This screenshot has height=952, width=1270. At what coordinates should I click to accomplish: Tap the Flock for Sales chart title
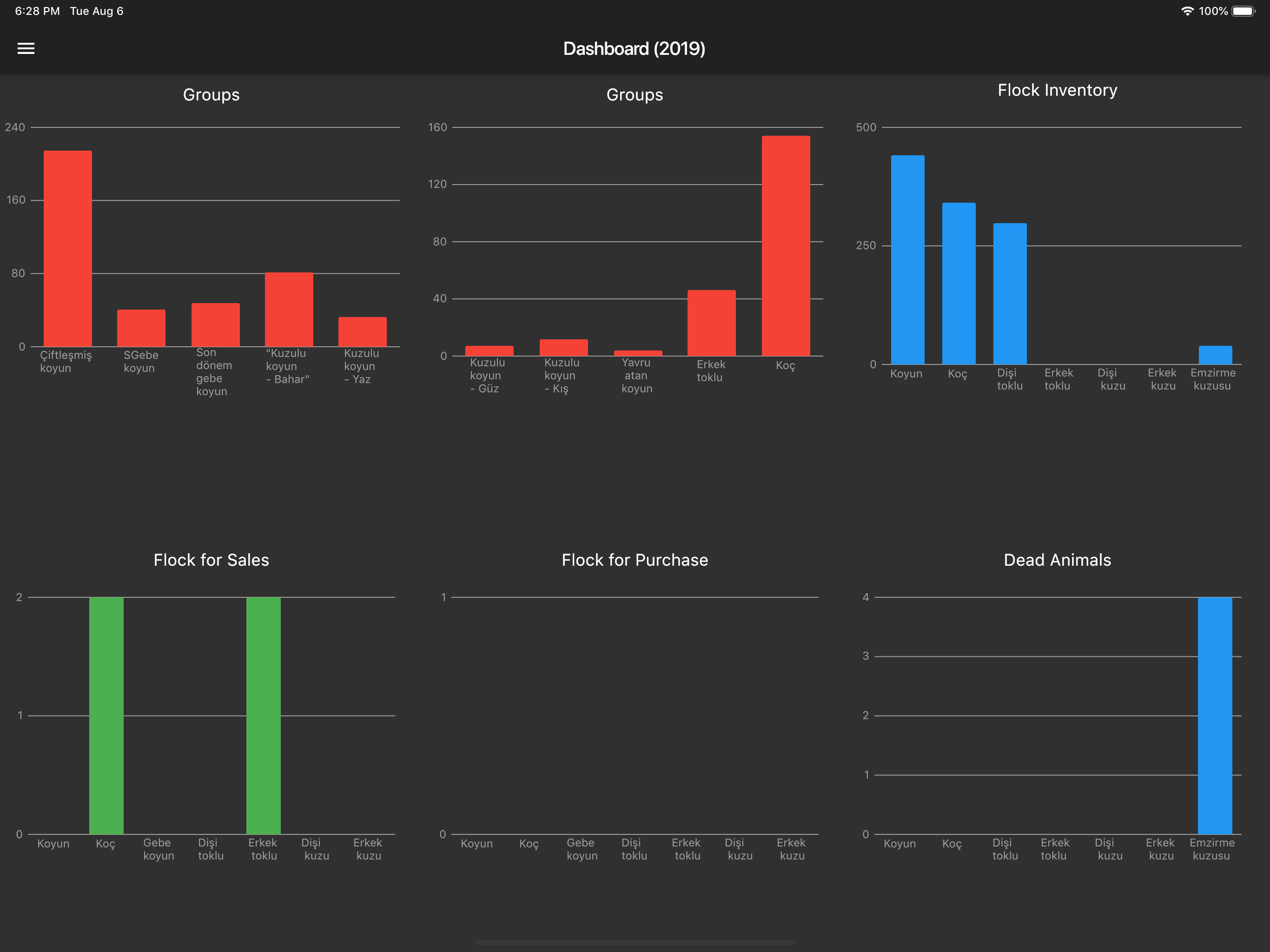(212, 560)
